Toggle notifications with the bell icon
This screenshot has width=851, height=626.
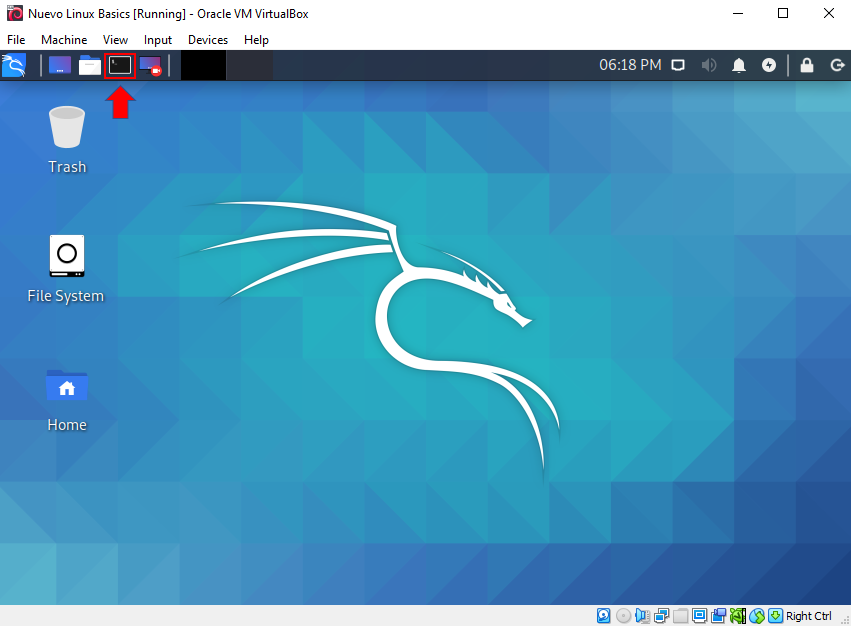[x=738, y=65]
